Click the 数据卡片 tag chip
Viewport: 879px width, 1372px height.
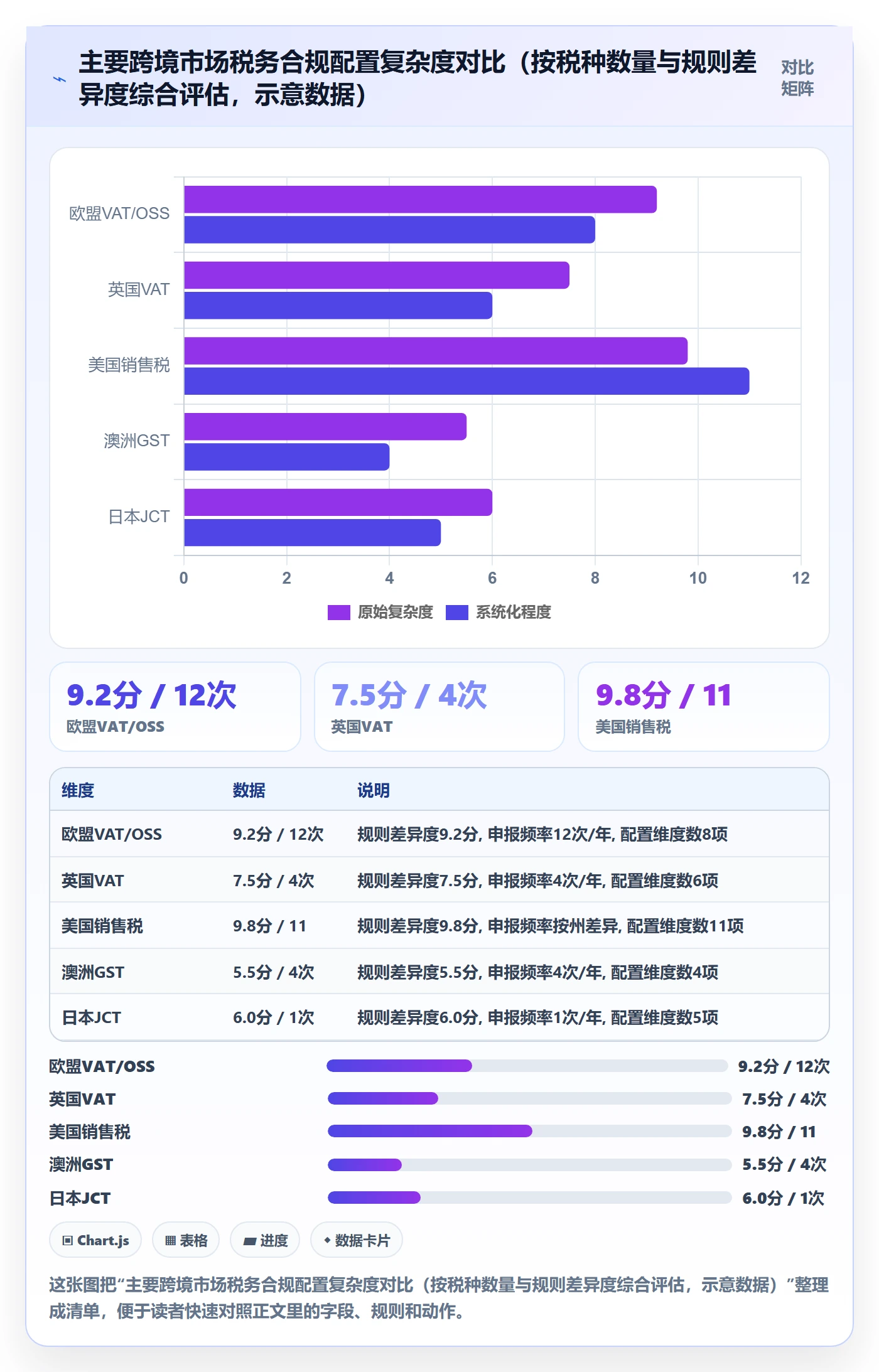point(357,1240)
